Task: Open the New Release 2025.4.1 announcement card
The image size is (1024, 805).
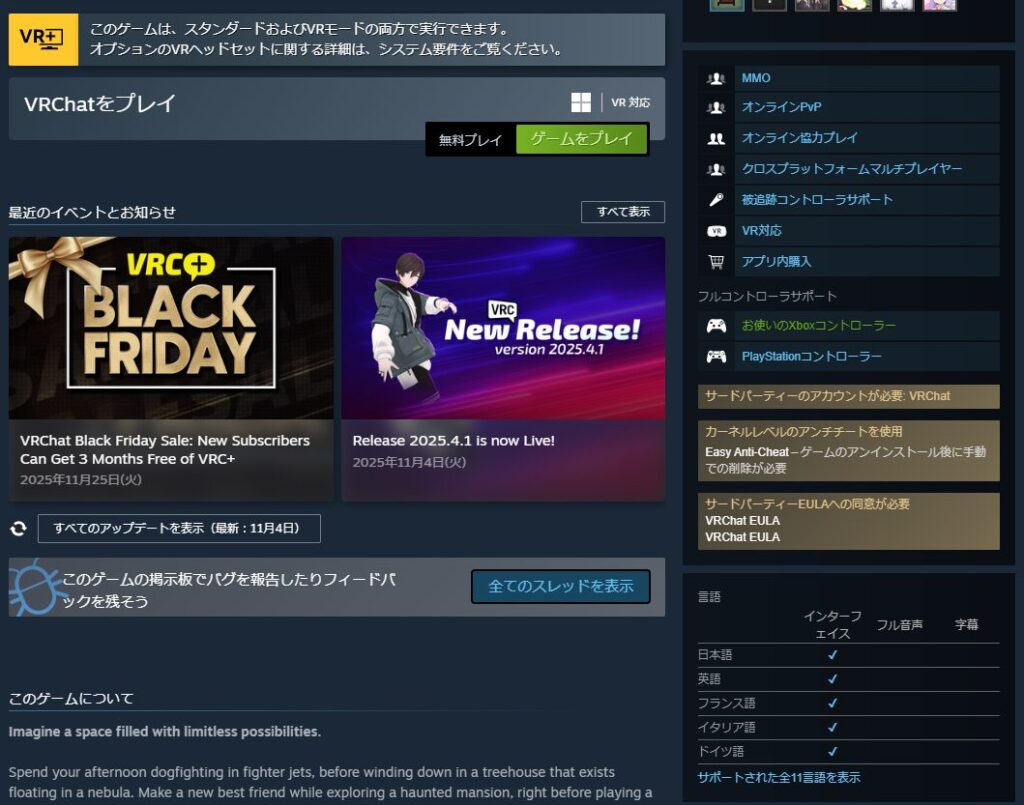Action: pyautogui.click(x=504, y=369)
